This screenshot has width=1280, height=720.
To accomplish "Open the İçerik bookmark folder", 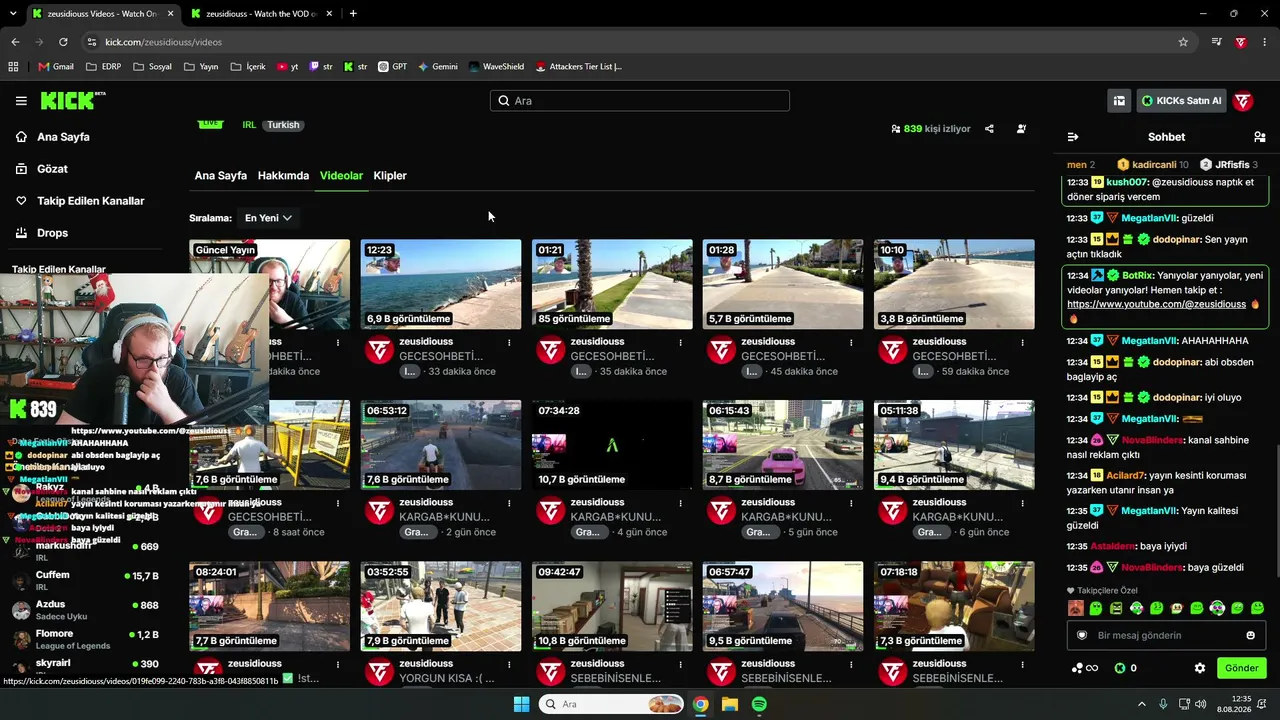I will [x=248, y=67].
